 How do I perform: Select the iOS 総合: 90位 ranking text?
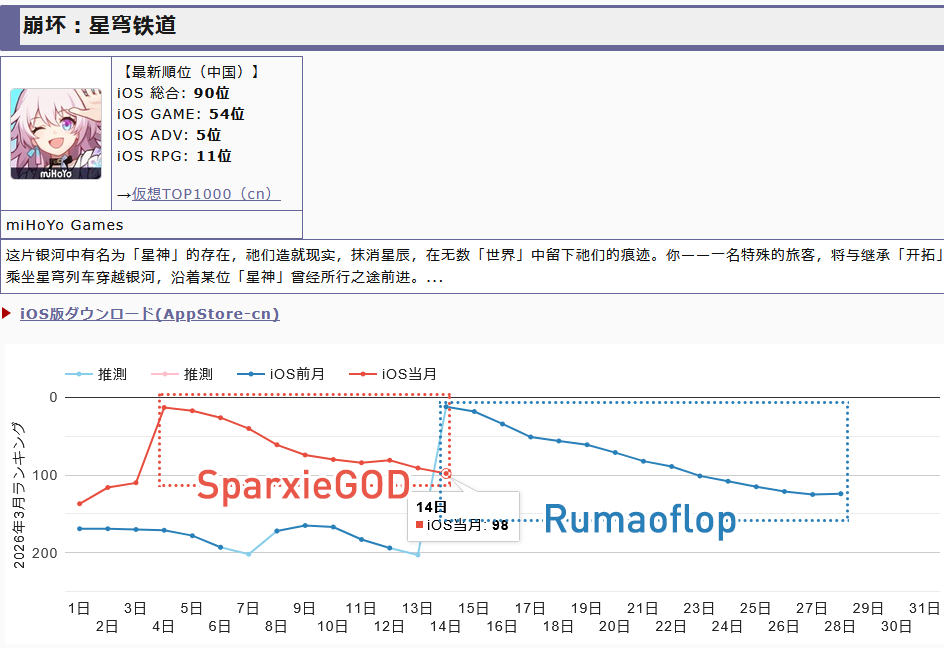point(173,93)
